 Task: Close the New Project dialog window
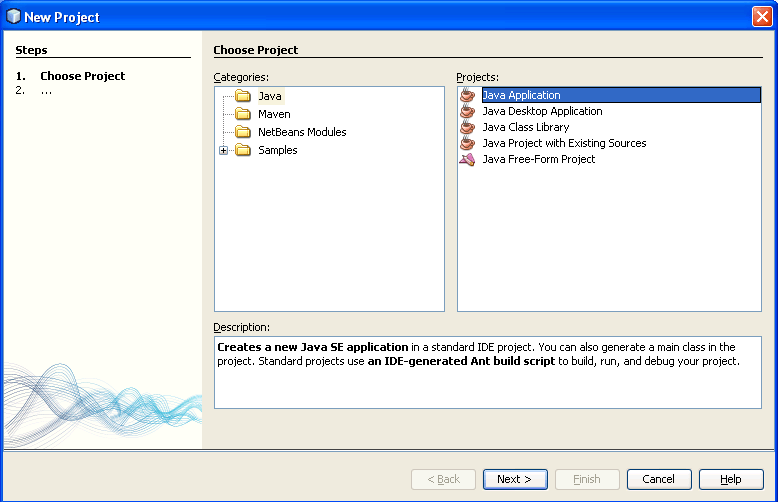(x=761, y=17)
